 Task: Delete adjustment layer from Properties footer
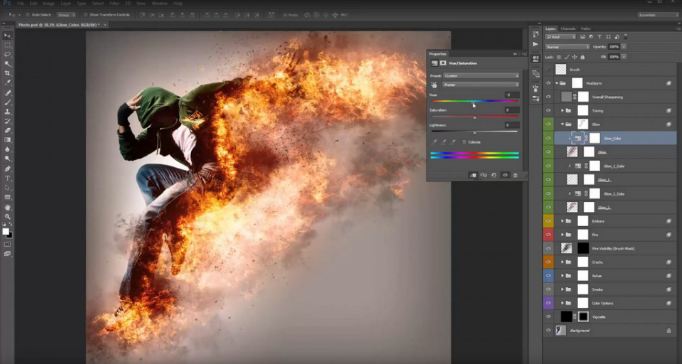click(515, 175)
